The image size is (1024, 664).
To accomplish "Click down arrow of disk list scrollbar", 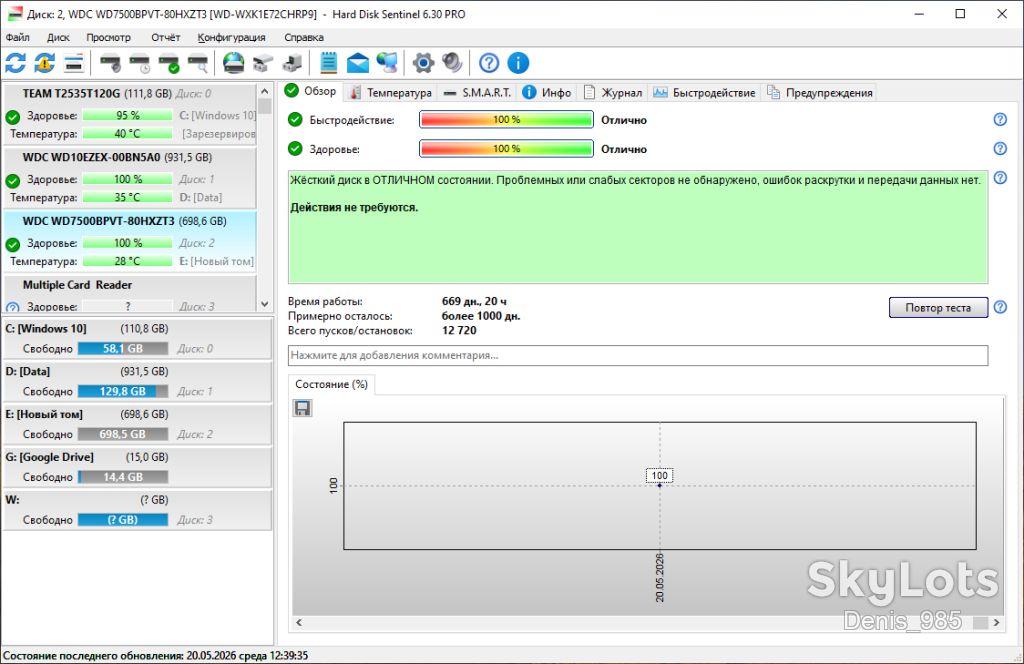I will (x=264, y=304).
